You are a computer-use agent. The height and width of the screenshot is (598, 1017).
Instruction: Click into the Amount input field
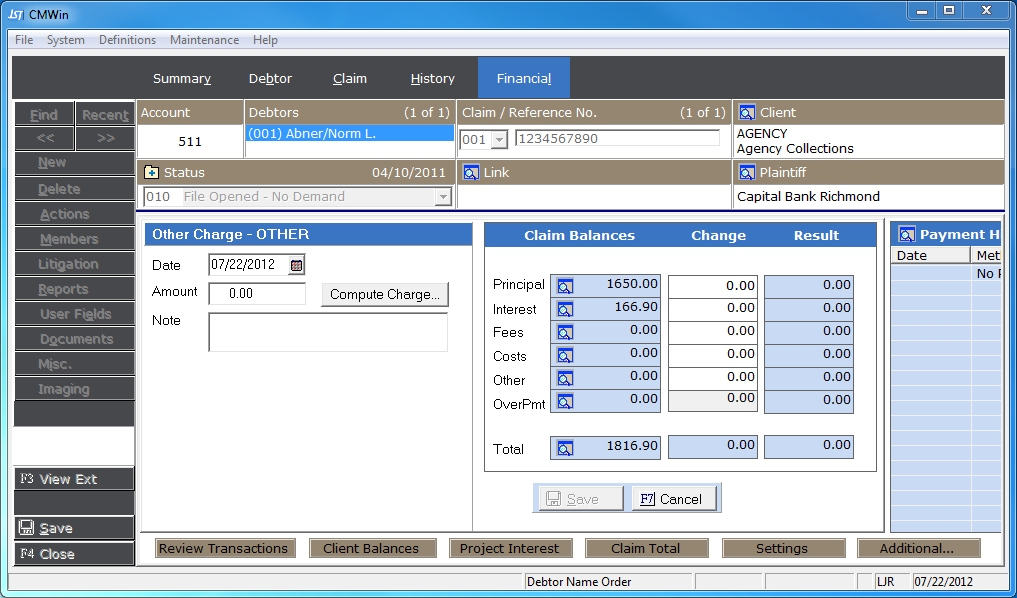point(257,294)
